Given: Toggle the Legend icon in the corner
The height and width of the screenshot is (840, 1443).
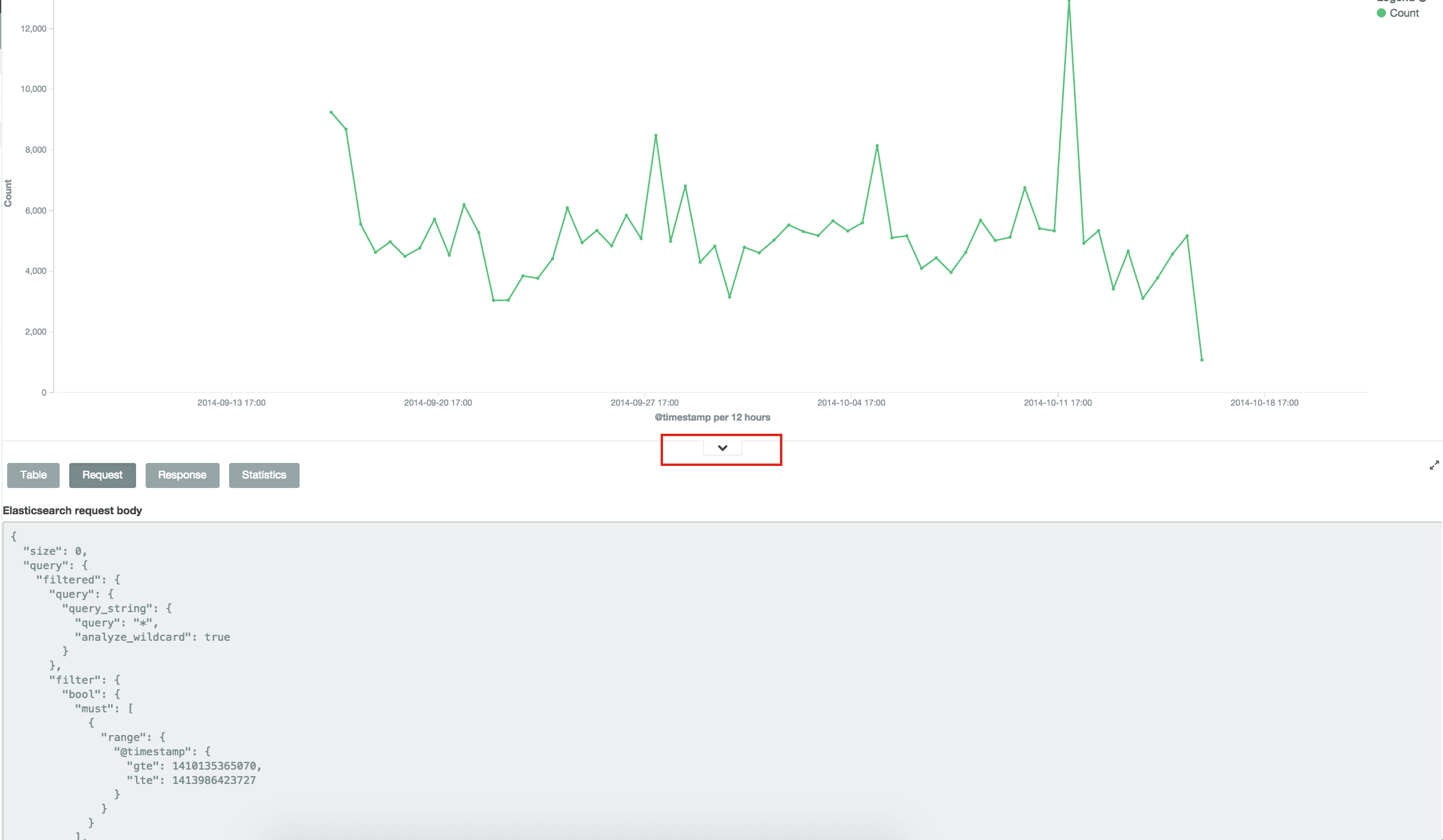Looking at the screenshot, I should (1423, 1).
